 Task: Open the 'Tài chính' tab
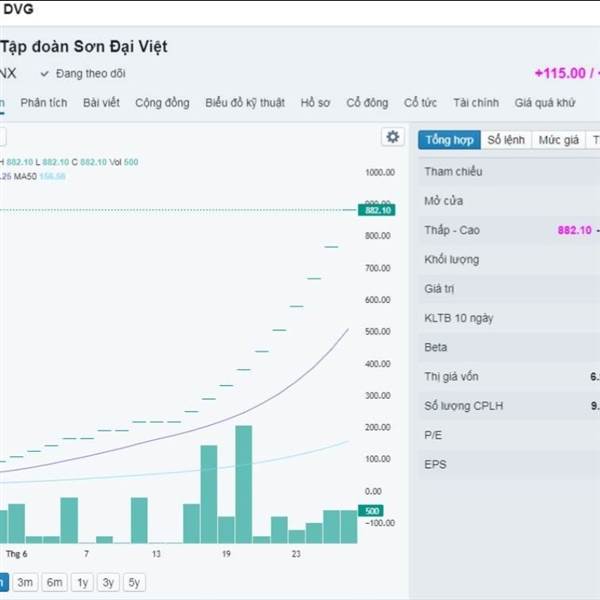click(476, 103)
